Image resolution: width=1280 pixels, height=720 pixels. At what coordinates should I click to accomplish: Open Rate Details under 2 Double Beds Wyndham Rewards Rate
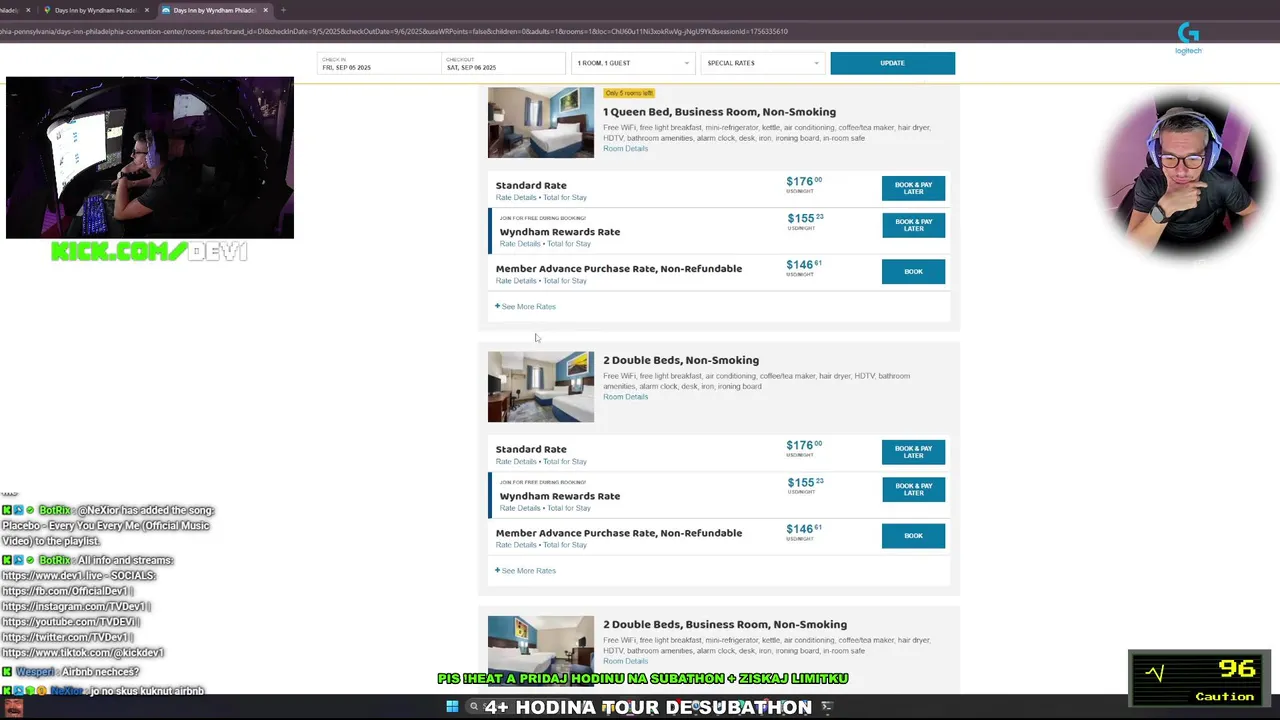pos(520,508)
